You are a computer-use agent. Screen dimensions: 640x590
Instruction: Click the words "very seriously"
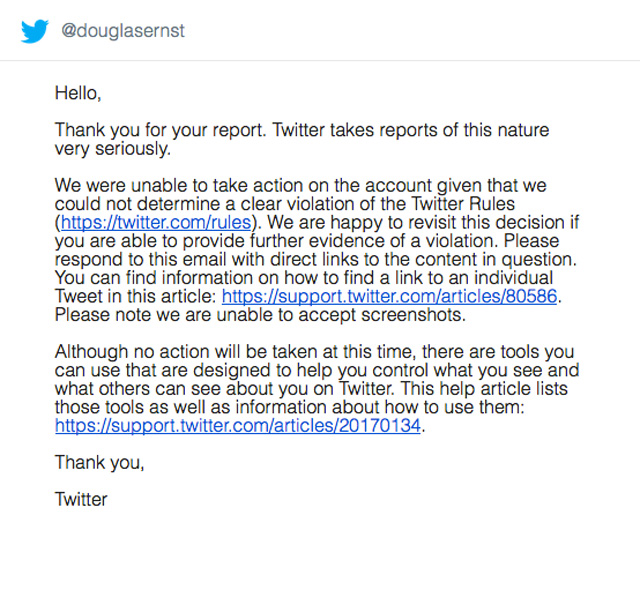pos(111,148)
